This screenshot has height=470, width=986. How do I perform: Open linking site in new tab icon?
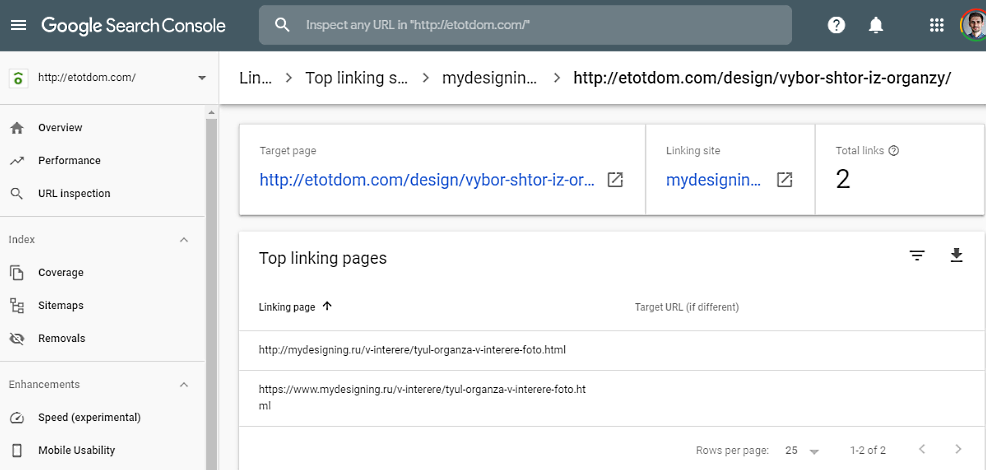[x=784, y=180]
